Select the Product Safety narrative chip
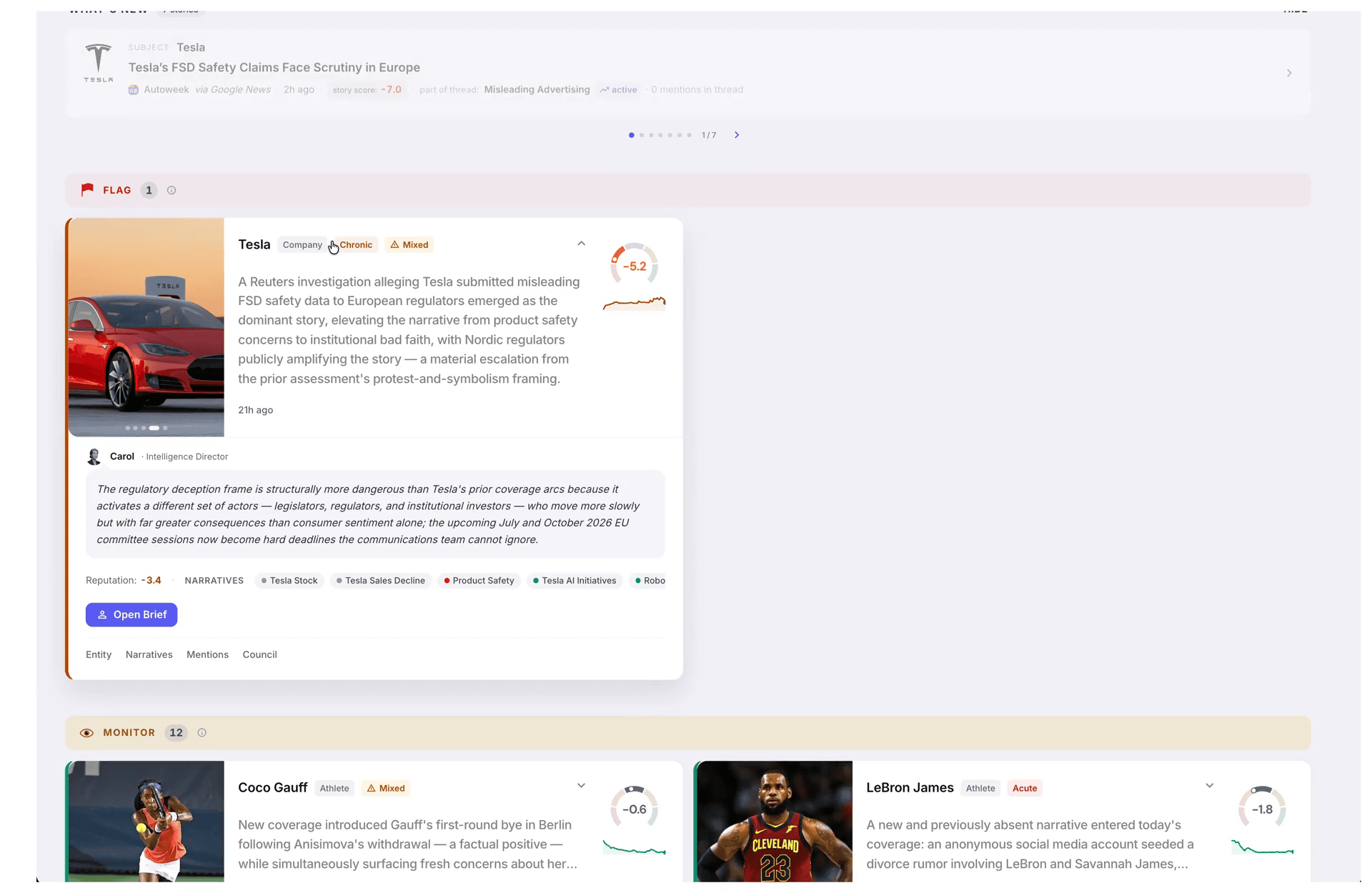Viewport: 1372px width, 893px height. (x=479, y=581)
